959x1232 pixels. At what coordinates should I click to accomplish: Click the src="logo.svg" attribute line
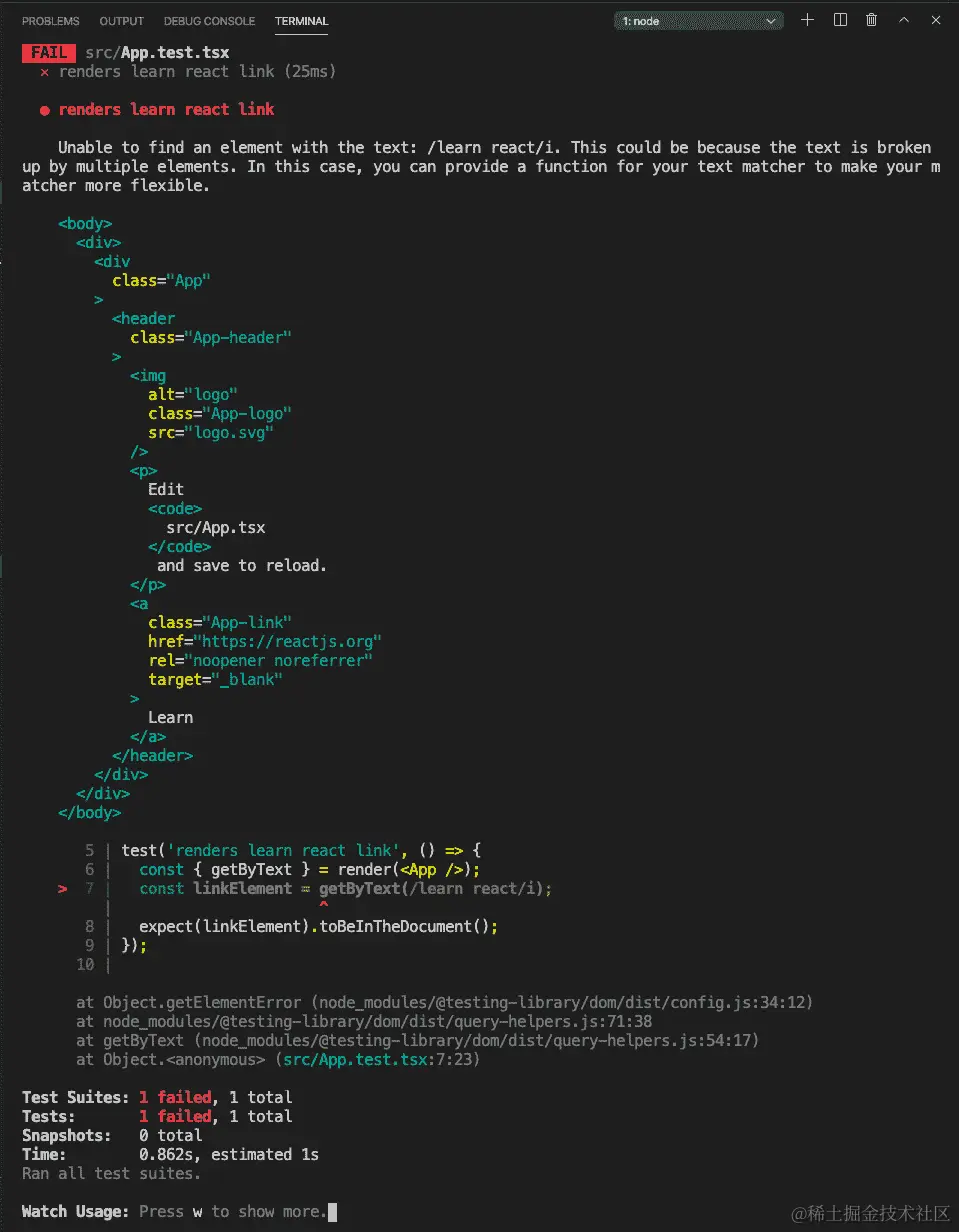pos(211,432)
